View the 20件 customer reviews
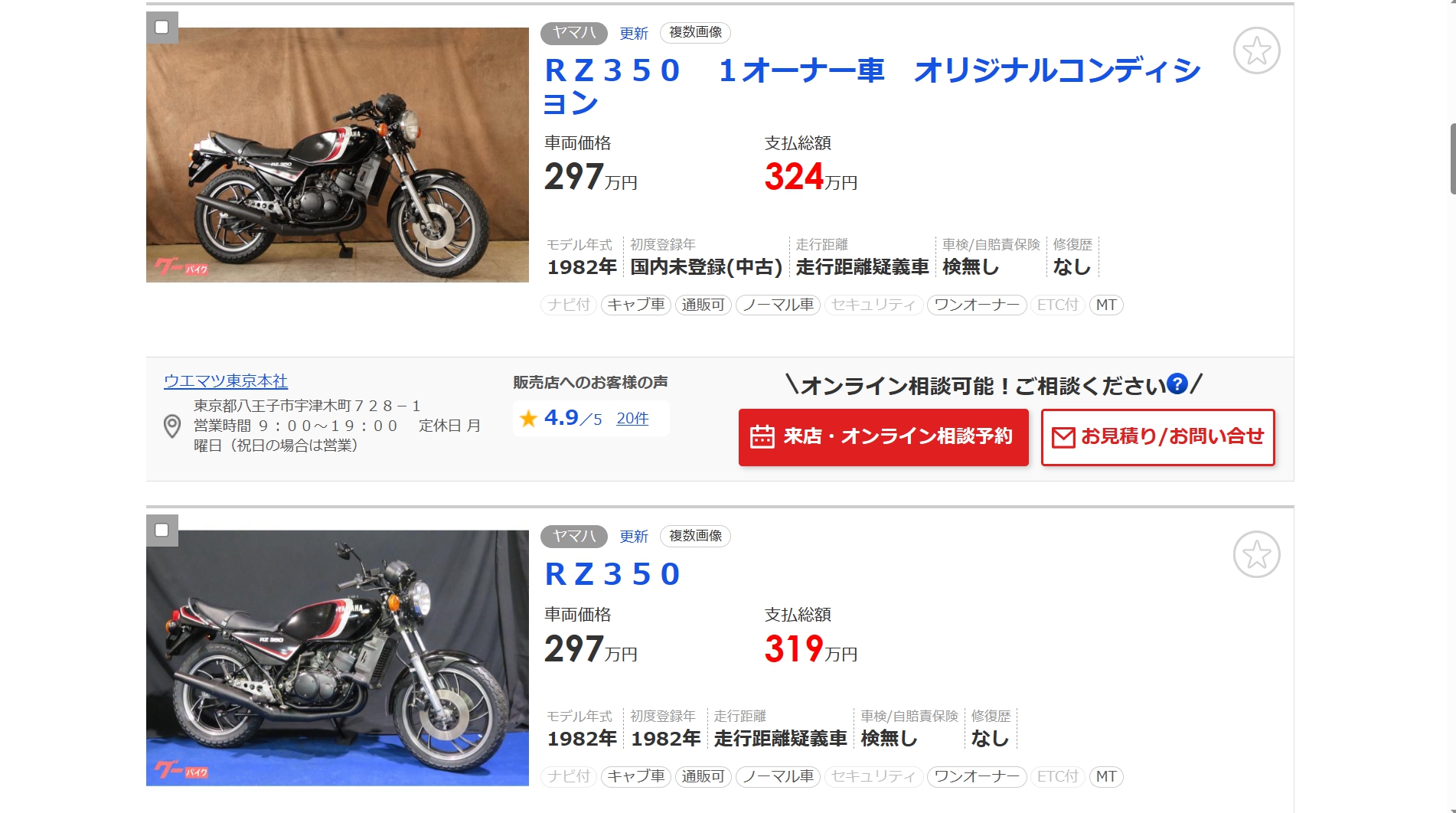The width and height of the screenshot is (1456, 813). pyautogui.click(x=632, y=418)
